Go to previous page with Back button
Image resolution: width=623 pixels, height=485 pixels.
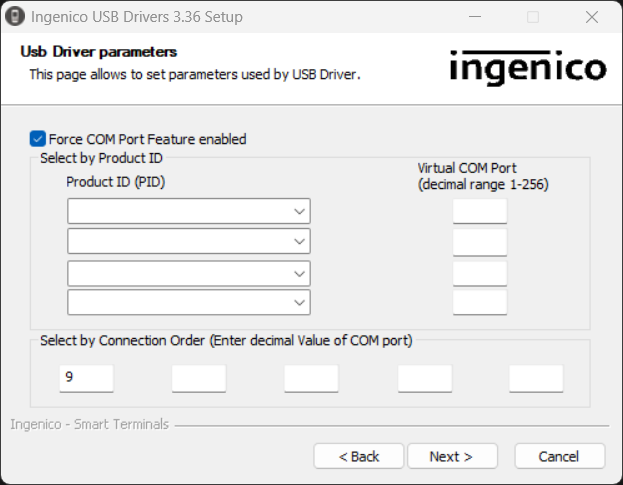[x=359, y=456]
